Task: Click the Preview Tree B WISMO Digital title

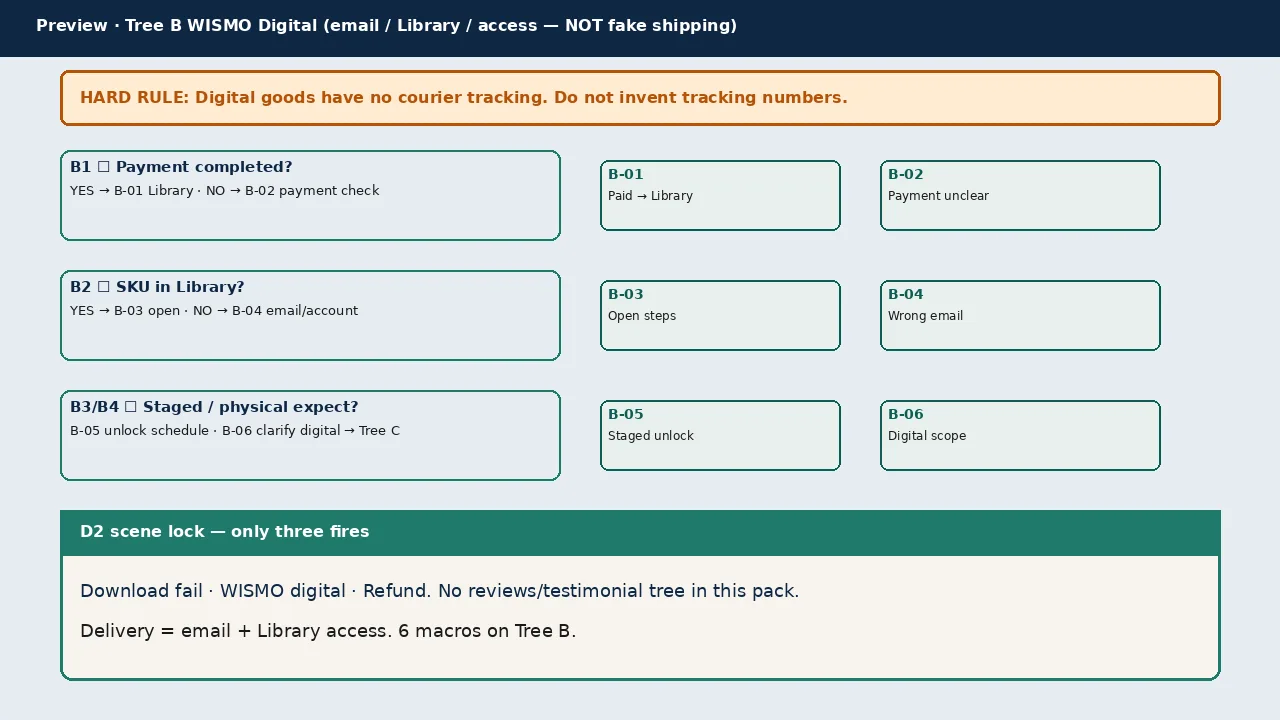Action: pyautogui.click(x=386, y=26)
